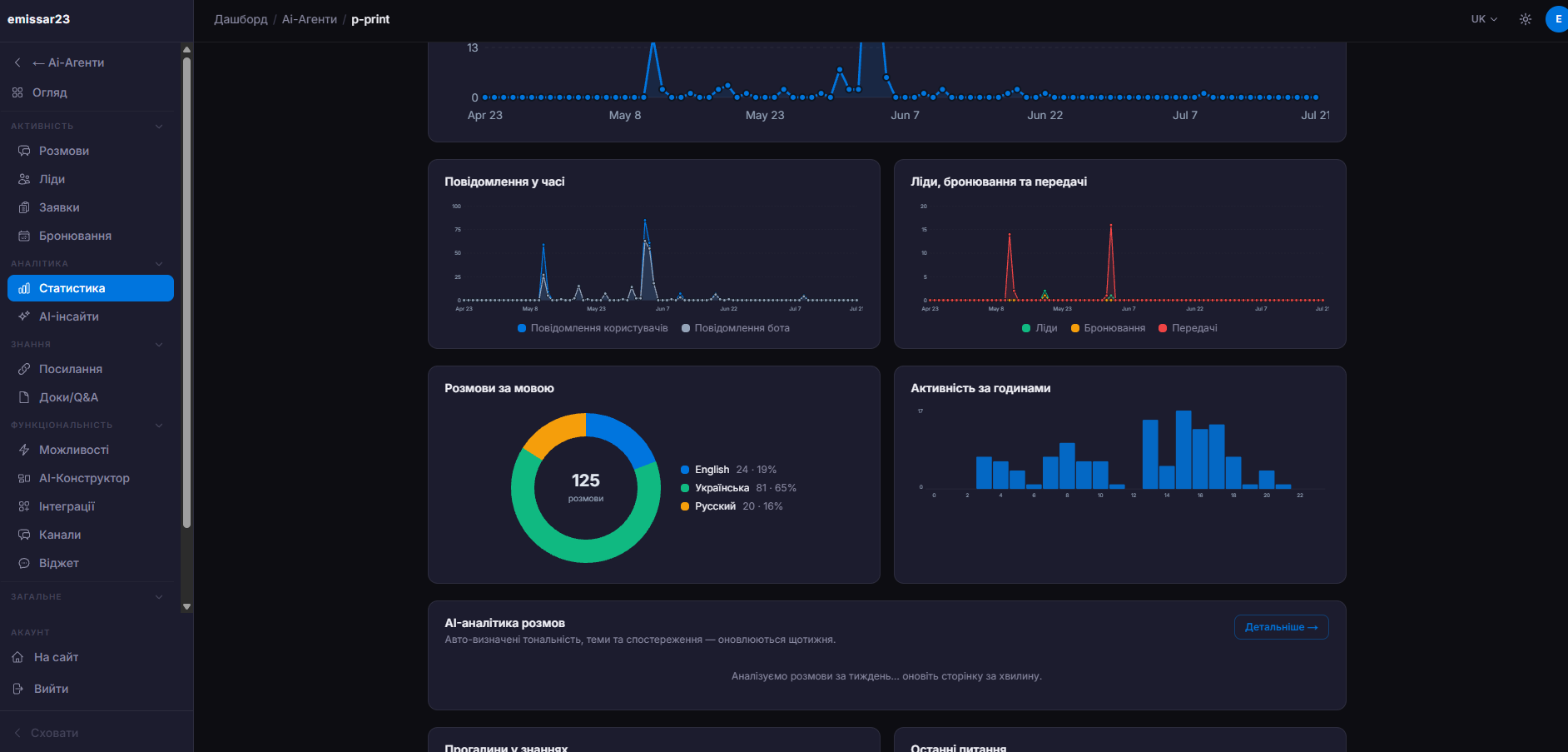
Task: Toggle Повідомлення бота legend series
Action: pyautogui.click(x=736, y=328)
